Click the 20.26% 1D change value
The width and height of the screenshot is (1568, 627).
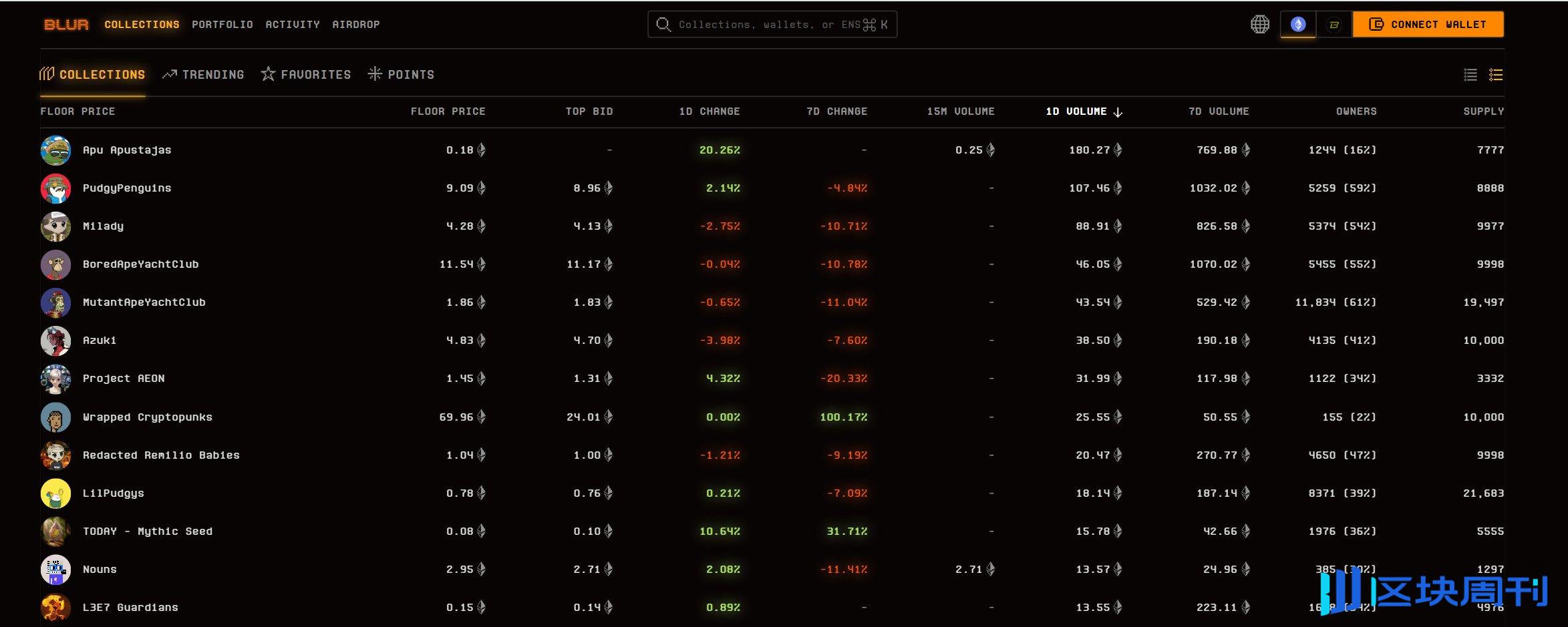coord(720,150)
